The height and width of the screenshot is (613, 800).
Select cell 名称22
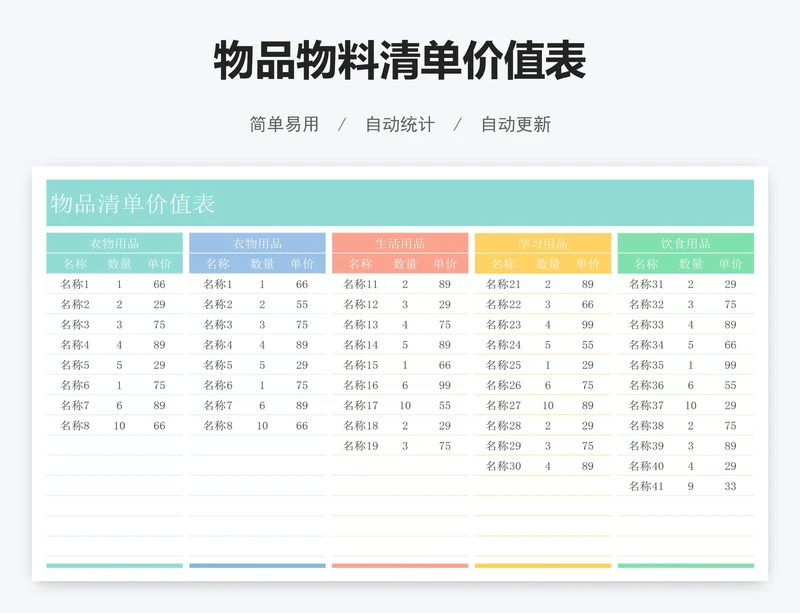(504, 305)
